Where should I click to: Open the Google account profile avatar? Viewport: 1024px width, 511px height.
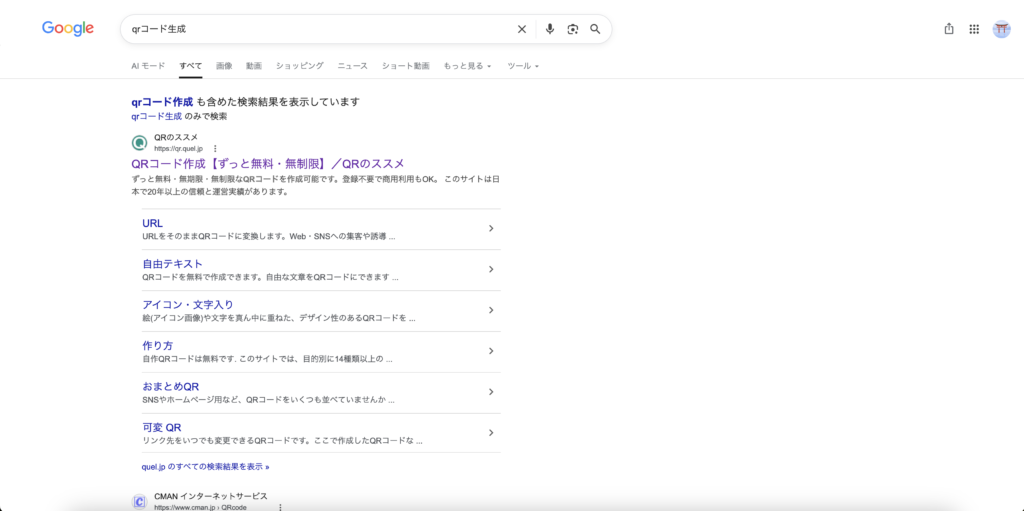[1001, 29]
